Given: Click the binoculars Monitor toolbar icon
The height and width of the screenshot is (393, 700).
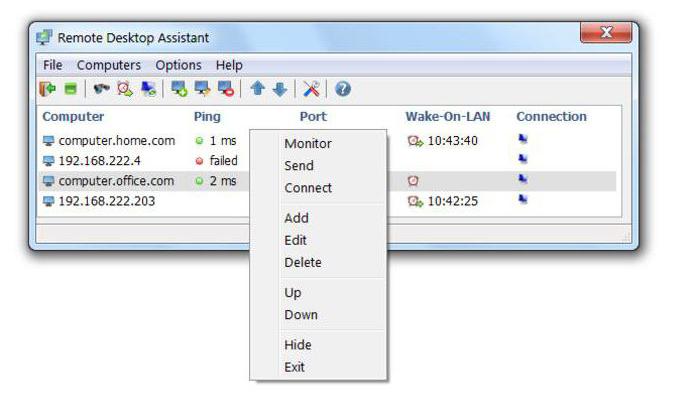Looking at the screenshot, I should (x=101, y=88).
